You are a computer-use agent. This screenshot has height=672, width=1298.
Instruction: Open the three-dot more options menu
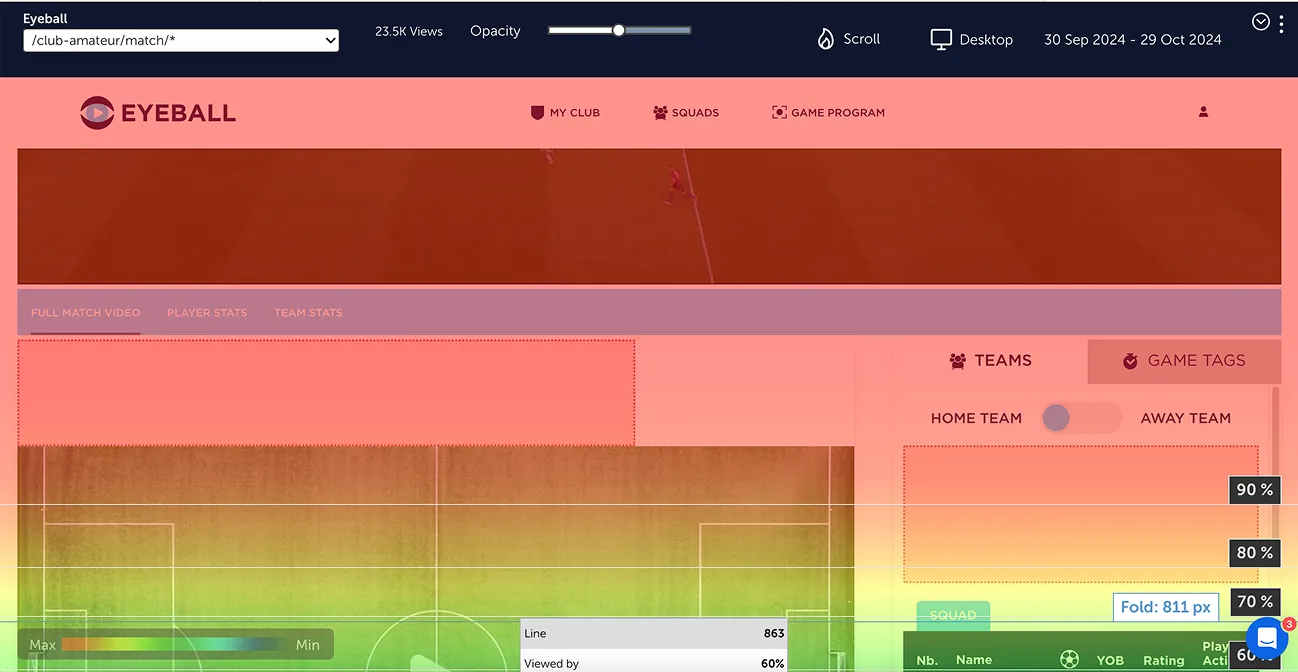point(1282,24)
